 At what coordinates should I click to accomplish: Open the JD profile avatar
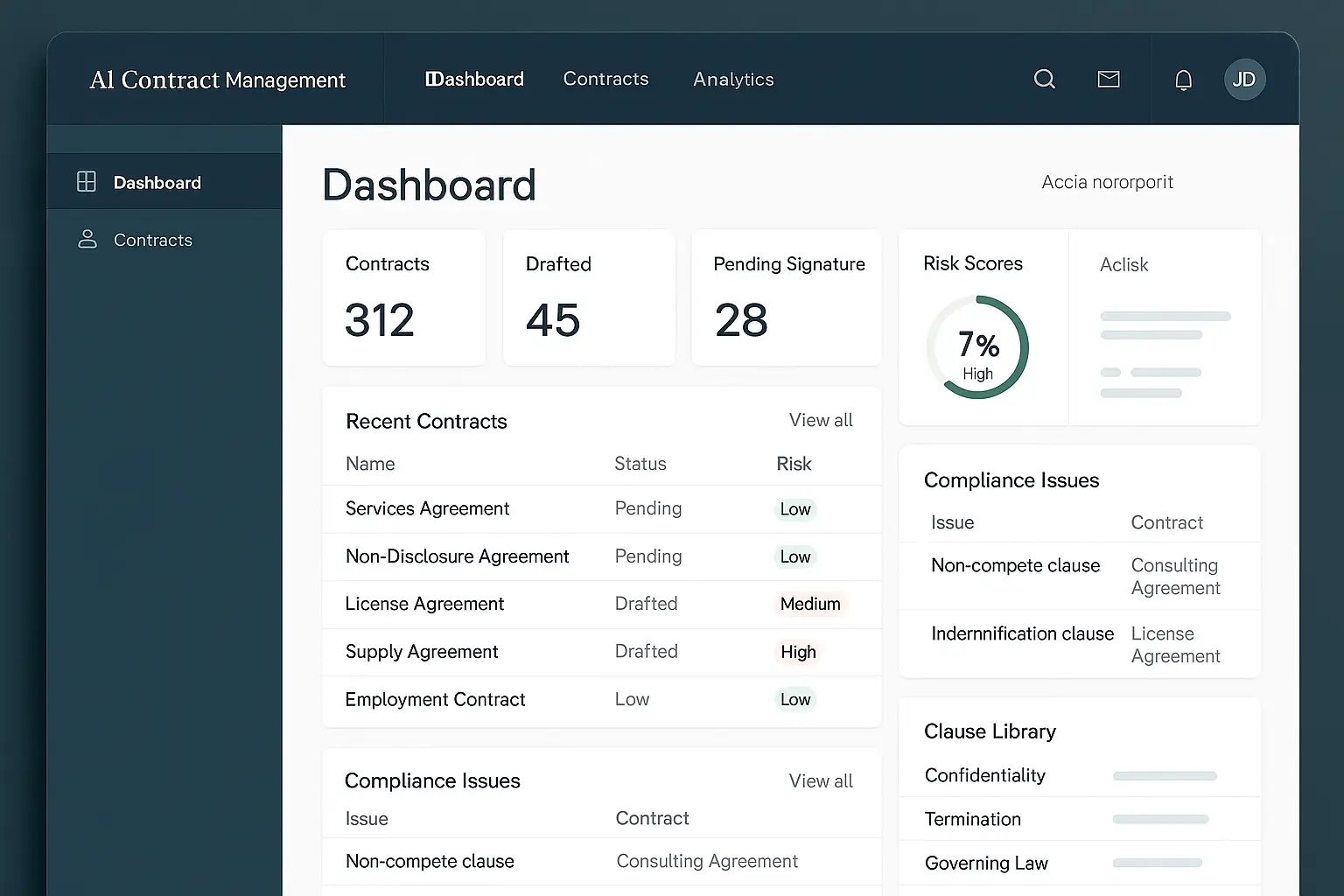(x=1244, y=79)
